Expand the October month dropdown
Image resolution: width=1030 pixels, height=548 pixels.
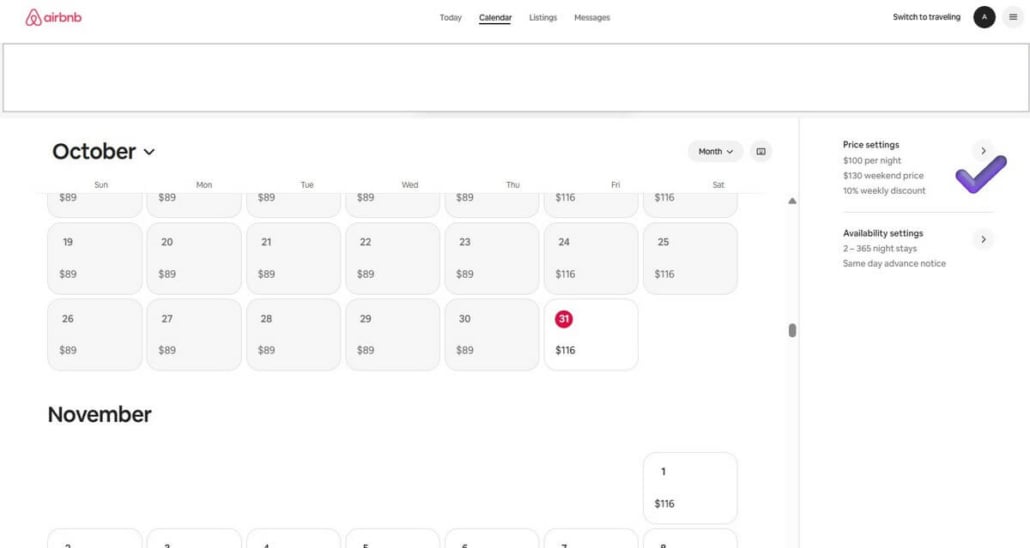coord(104,152)
